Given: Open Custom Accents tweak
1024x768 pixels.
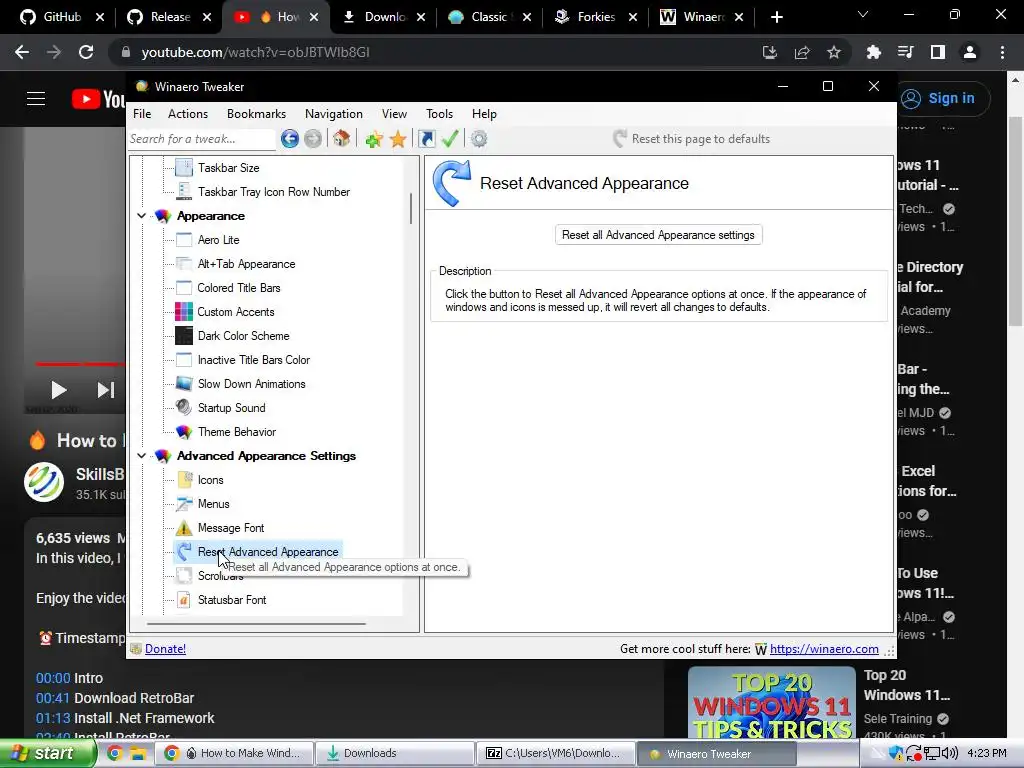Looking at the screenshot, I should coord(236,312).
